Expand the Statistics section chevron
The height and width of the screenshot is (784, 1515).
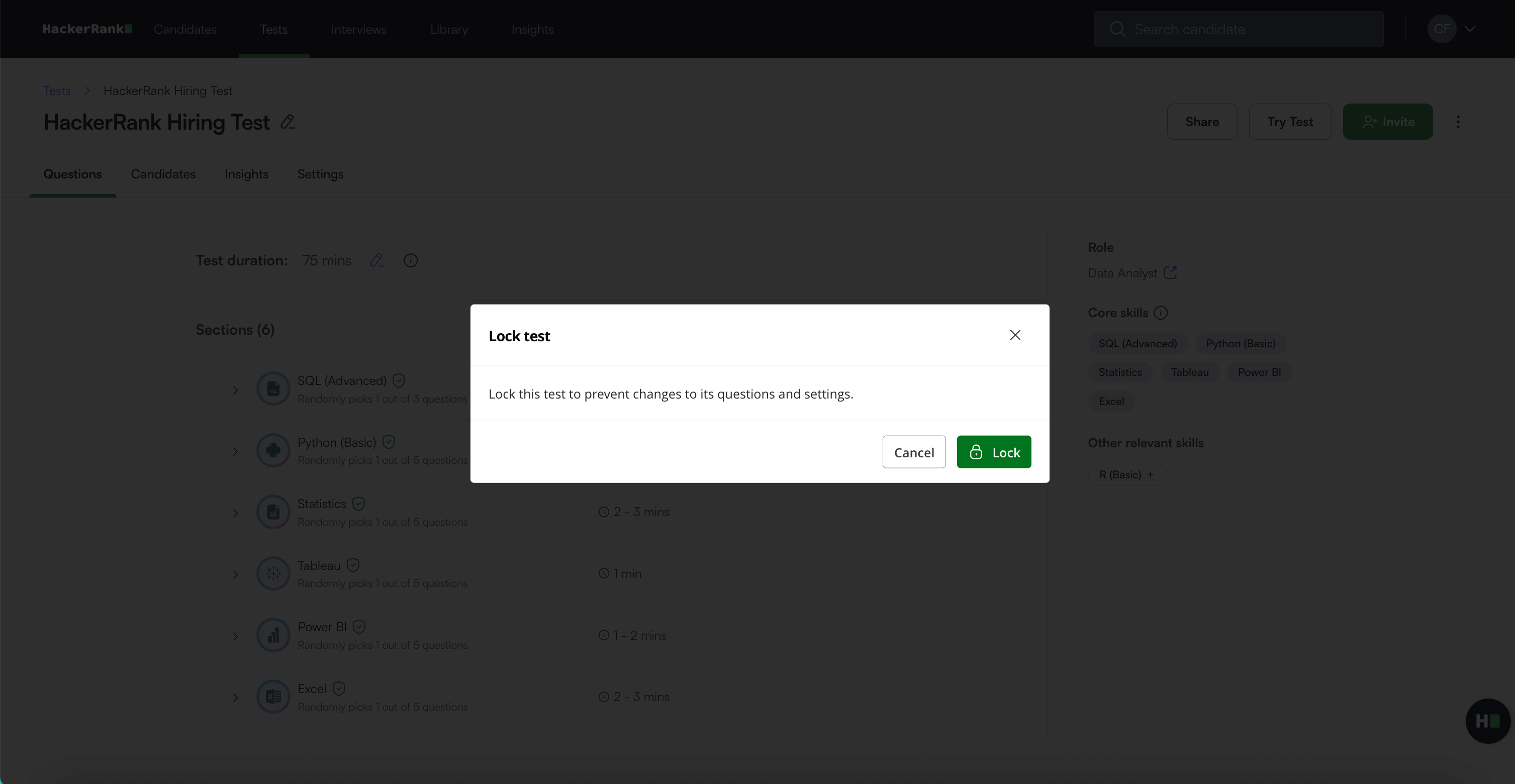point(235,513)
